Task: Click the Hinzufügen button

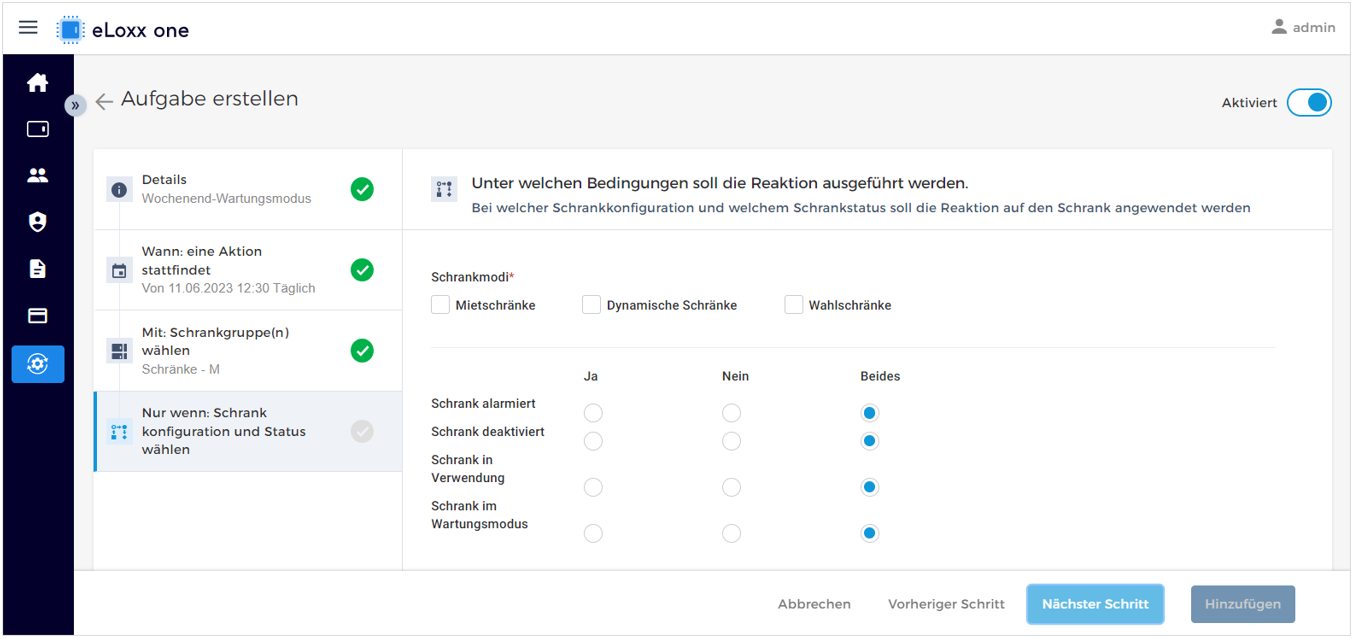Action: coord(1243,604)
